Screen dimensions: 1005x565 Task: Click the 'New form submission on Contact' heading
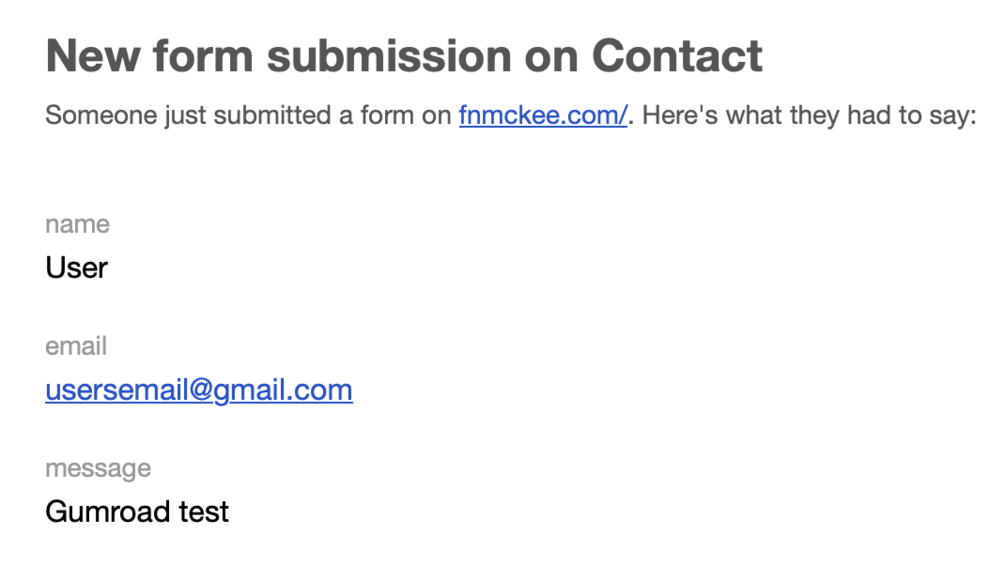(404, 56)
